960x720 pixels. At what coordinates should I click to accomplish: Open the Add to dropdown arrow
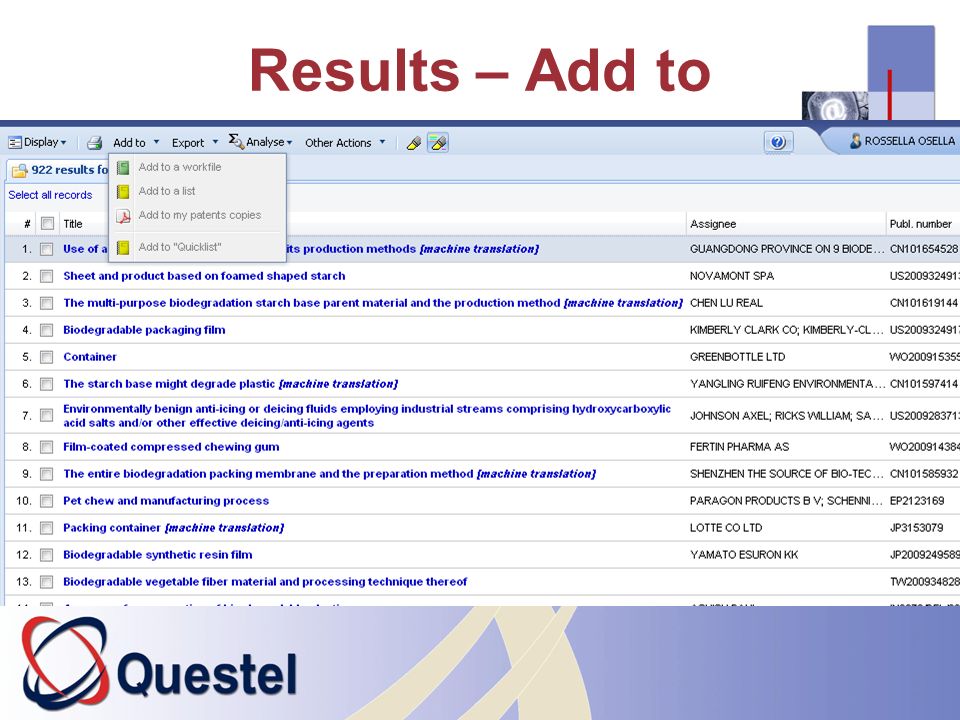156,142
